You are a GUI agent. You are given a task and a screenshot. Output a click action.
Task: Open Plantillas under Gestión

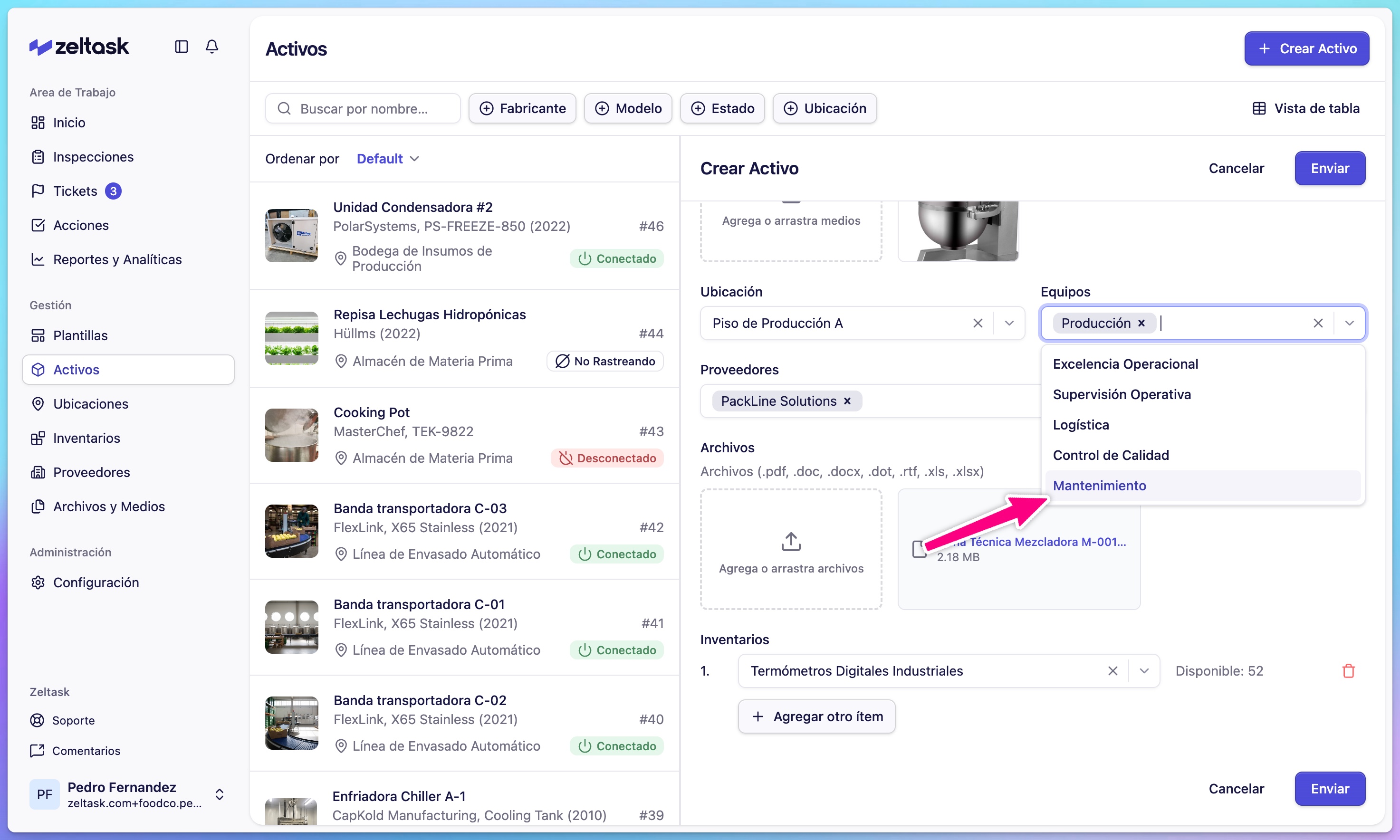coord(80,335)
